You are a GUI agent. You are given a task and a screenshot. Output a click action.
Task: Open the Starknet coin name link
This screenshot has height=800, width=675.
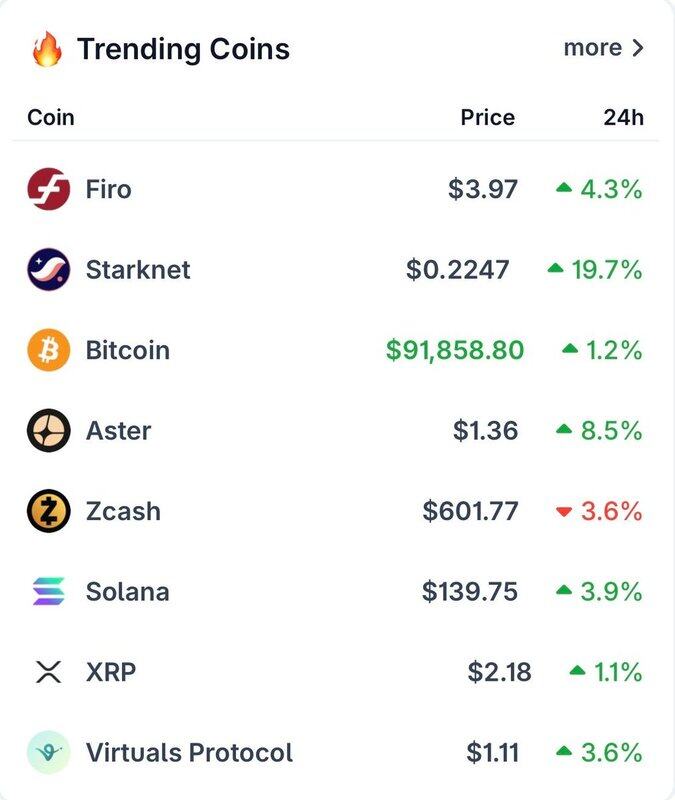coord(138,270)
